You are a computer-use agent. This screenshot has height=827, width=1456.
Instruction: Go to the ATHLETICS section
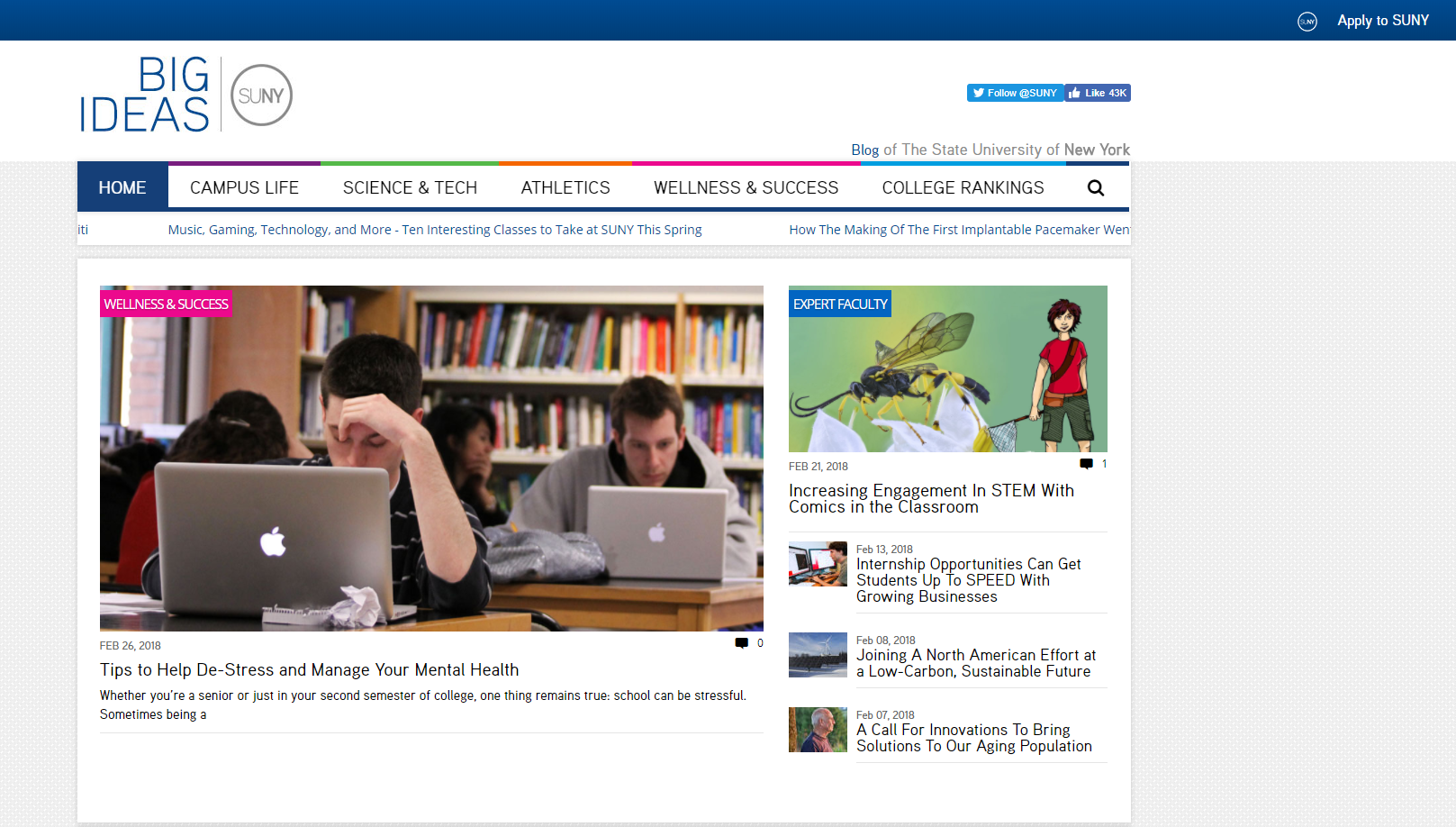565,187
